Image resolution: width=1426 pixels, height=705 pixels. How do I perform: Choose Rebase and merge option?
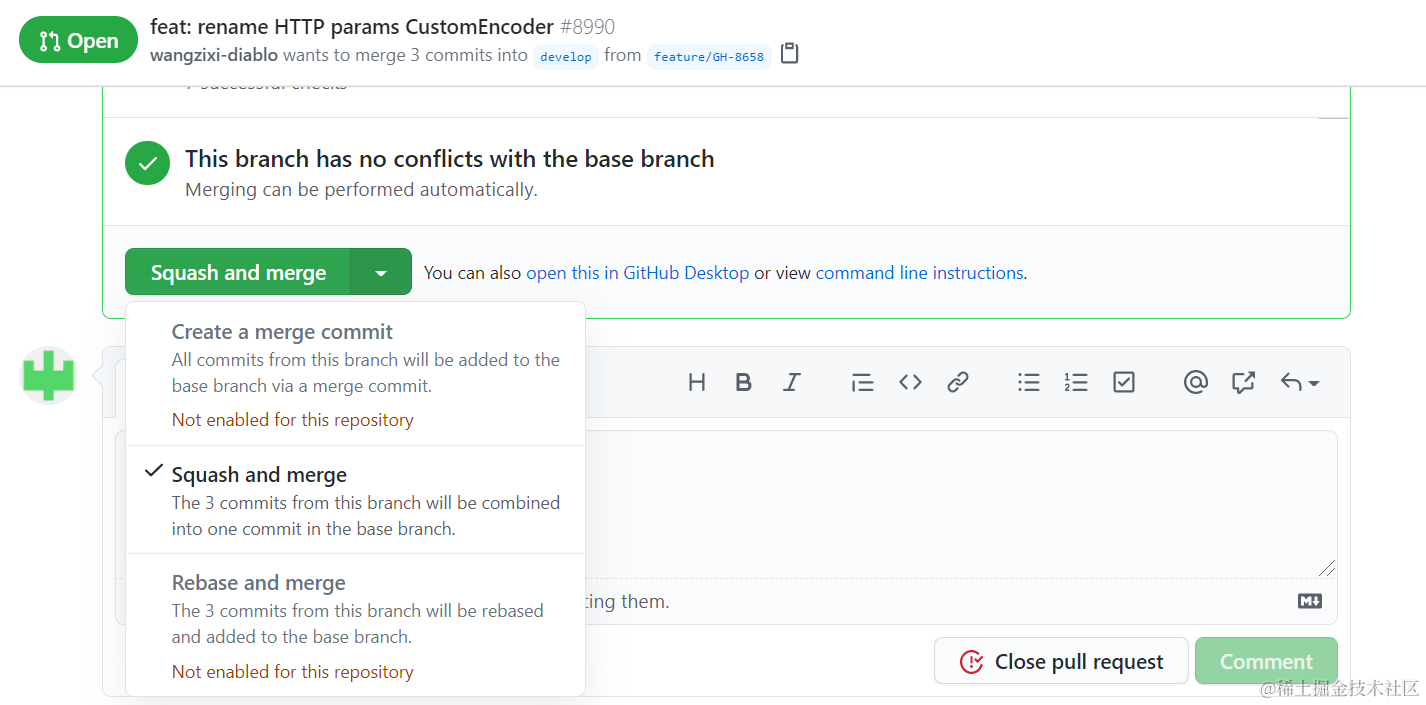tap(355, 626)
